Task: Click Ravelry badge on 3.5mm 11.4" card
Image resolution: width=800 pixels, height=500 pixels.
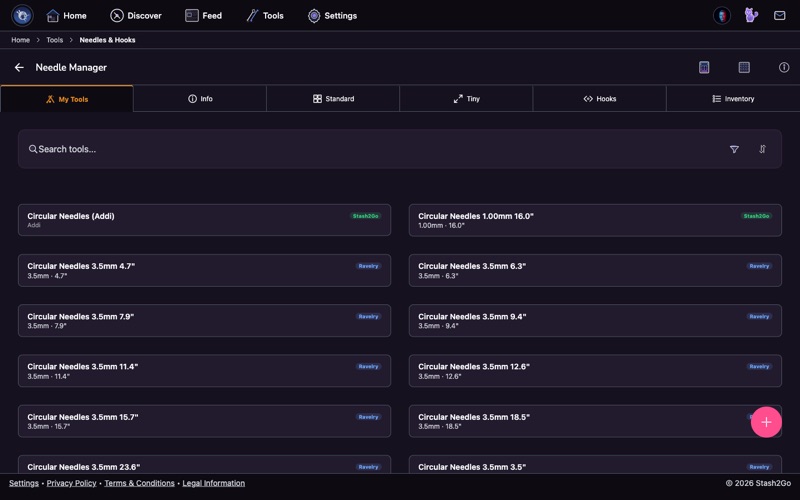Action: (x=368, y=366)
